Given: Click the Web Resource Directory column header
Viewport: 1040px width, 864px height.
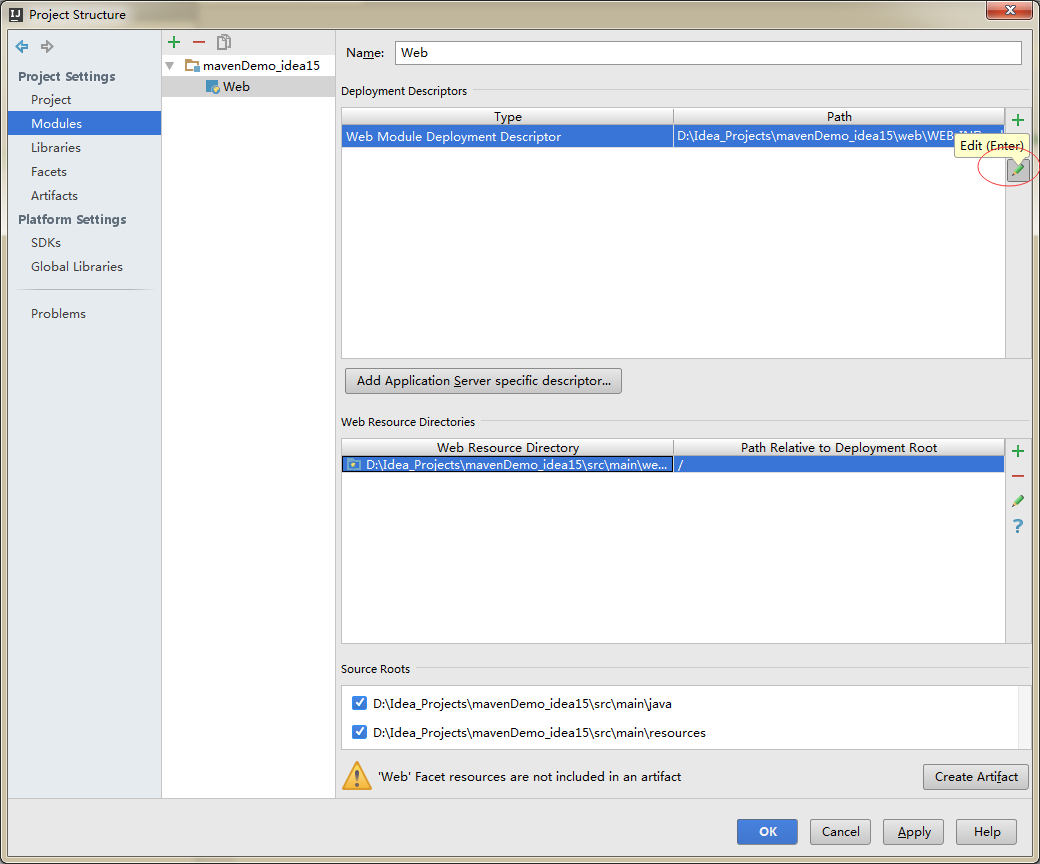Looking at the screenshot, I should point(507,448).
